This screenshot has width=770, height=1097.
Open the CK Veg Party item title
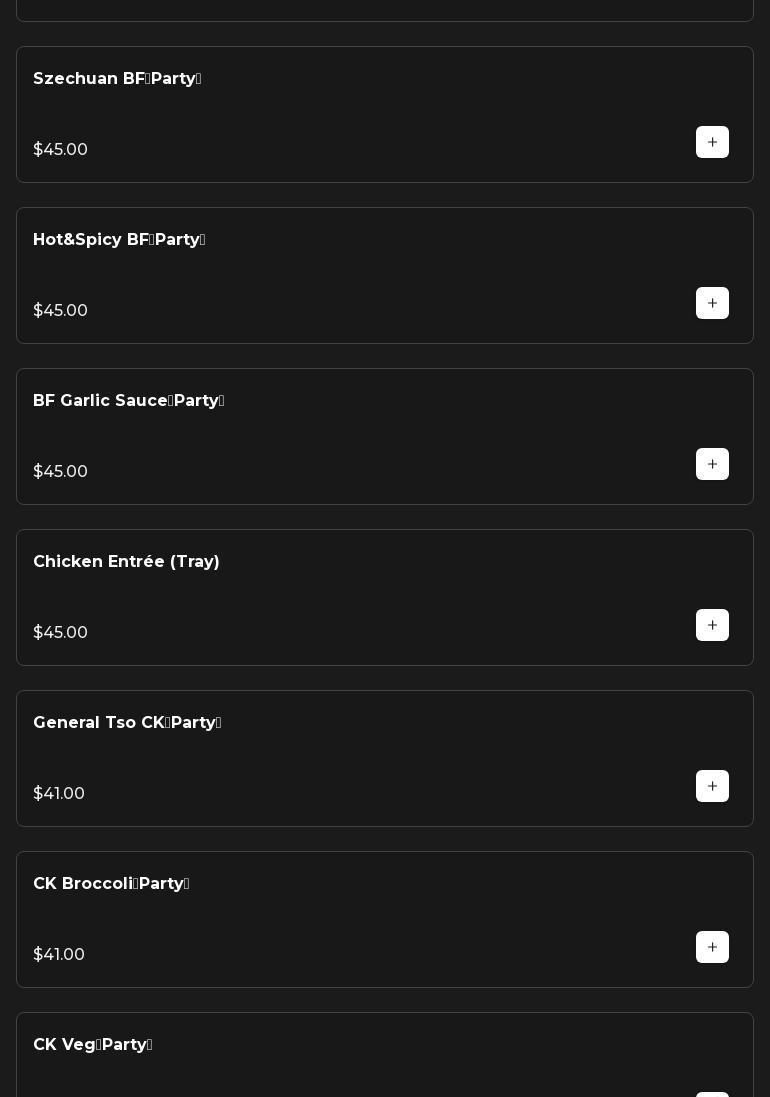coord(92,1045)
